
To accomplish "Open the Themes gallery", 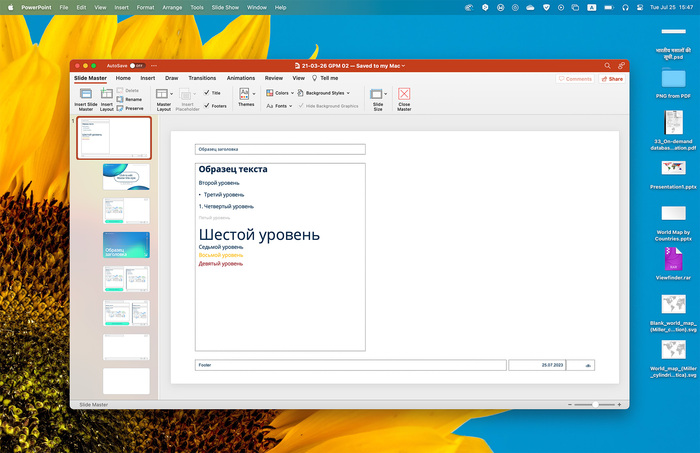I will coord(246,96).
